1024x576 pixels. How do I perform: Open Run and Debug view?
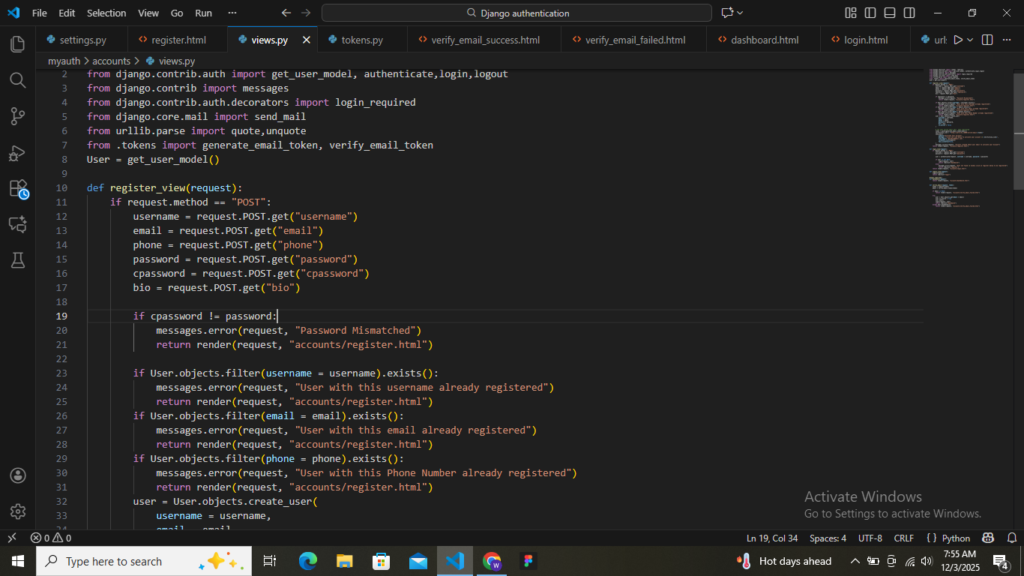[x=16, y=153]
